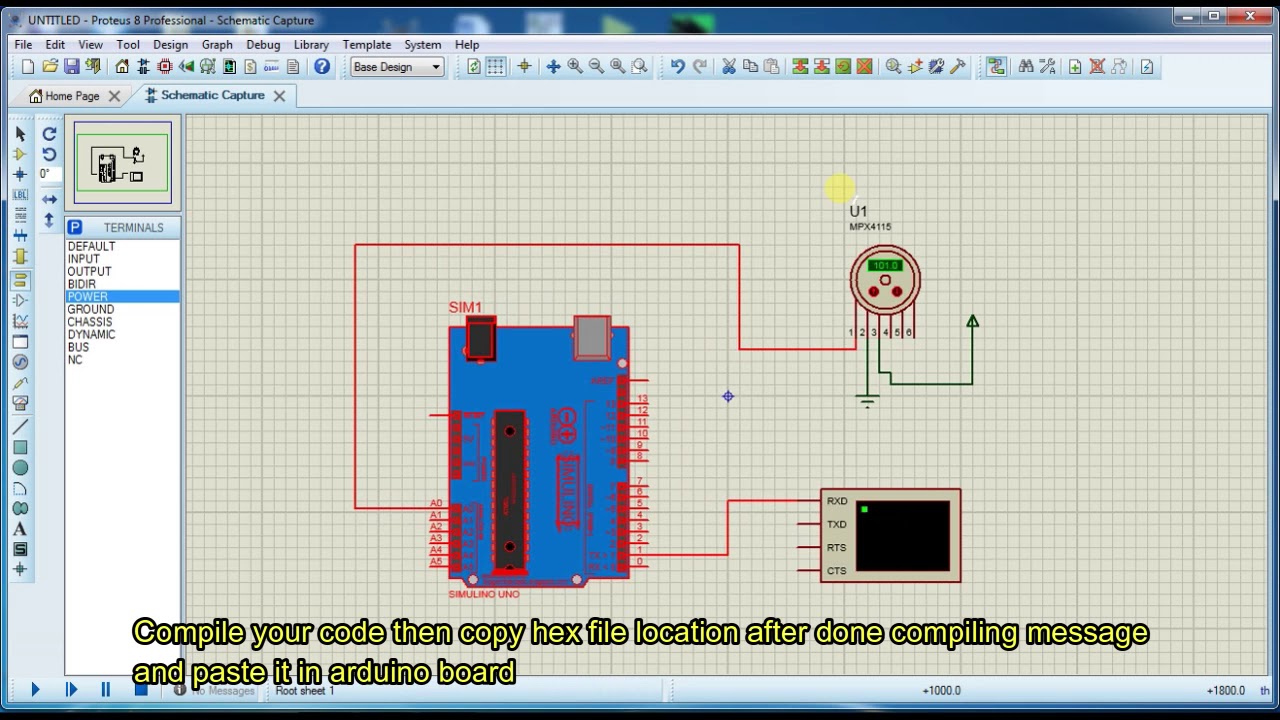Choose the Component mode tool
Screen dimensions: 1280x720
click(x=20, y=154)
